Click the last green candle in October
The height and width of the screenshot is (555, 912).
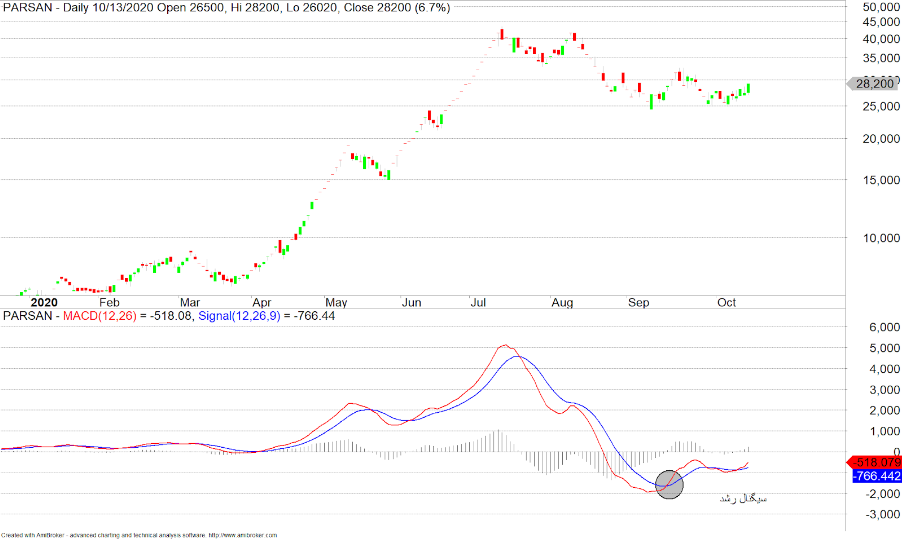(x=749, y=88)
